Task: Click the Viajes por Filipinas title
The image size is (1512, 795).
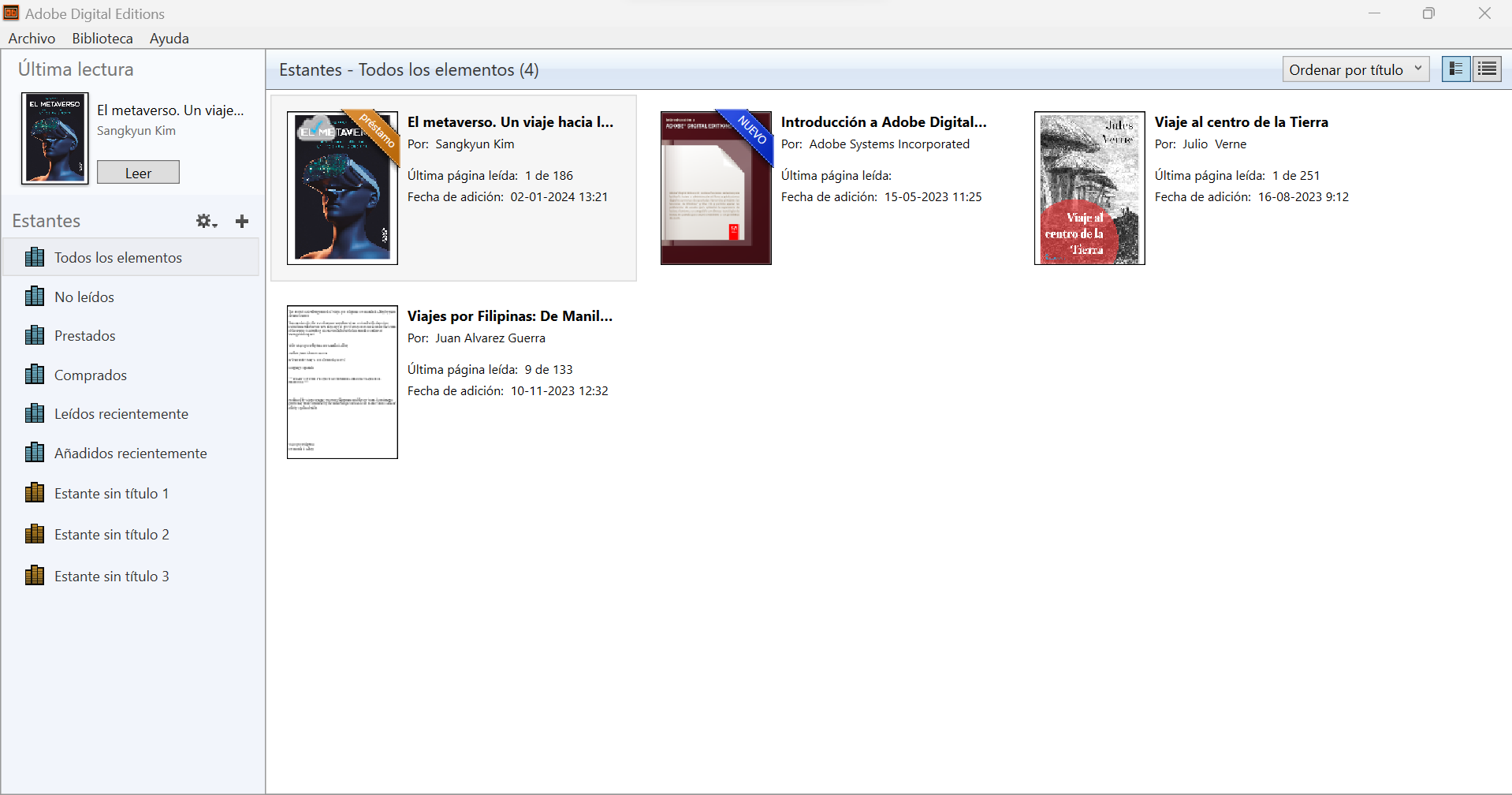Action: 510,315
